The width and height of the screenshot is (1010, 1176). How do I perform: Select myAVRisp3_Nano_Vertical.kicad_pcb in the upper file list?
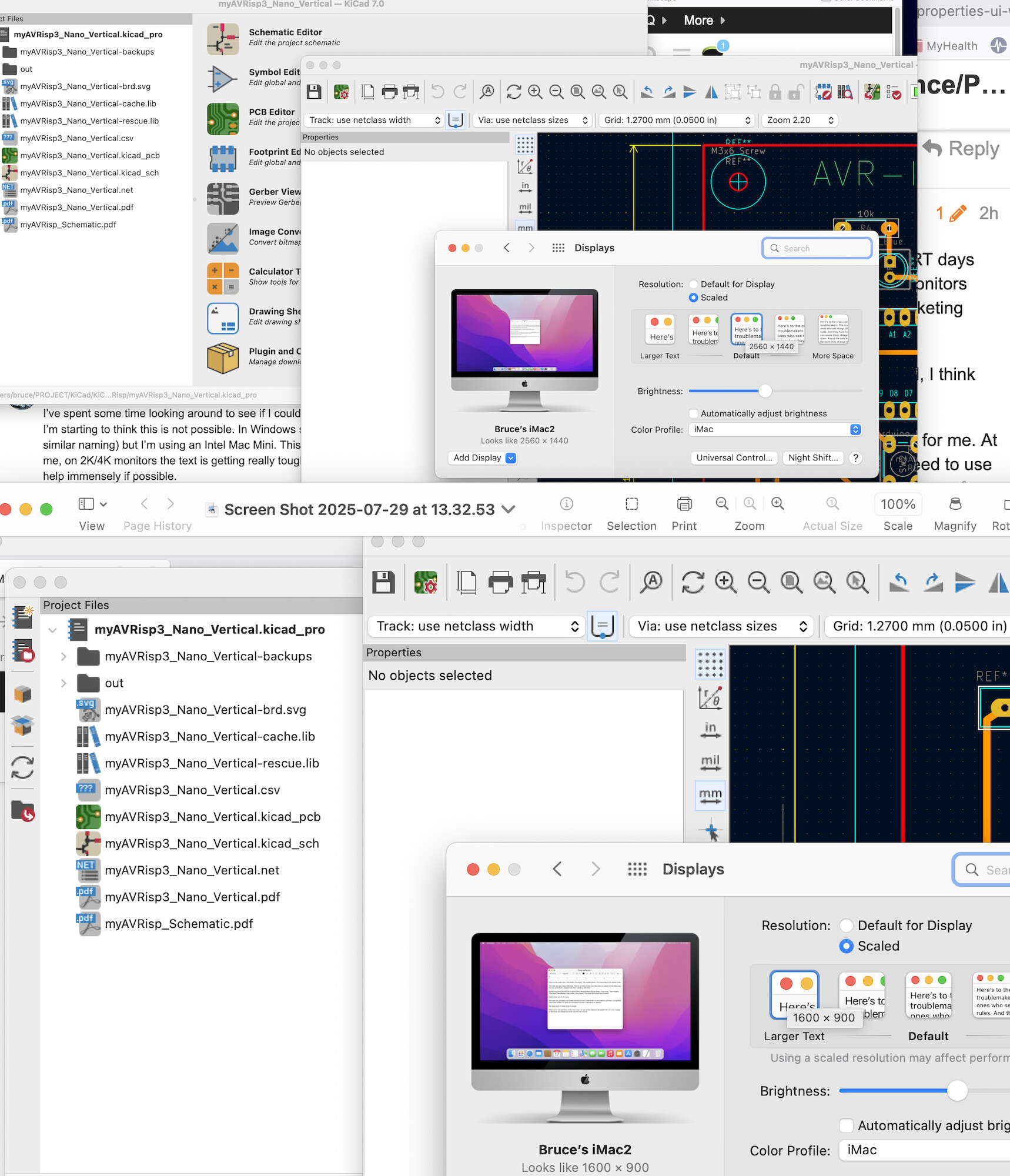[89, 156]
